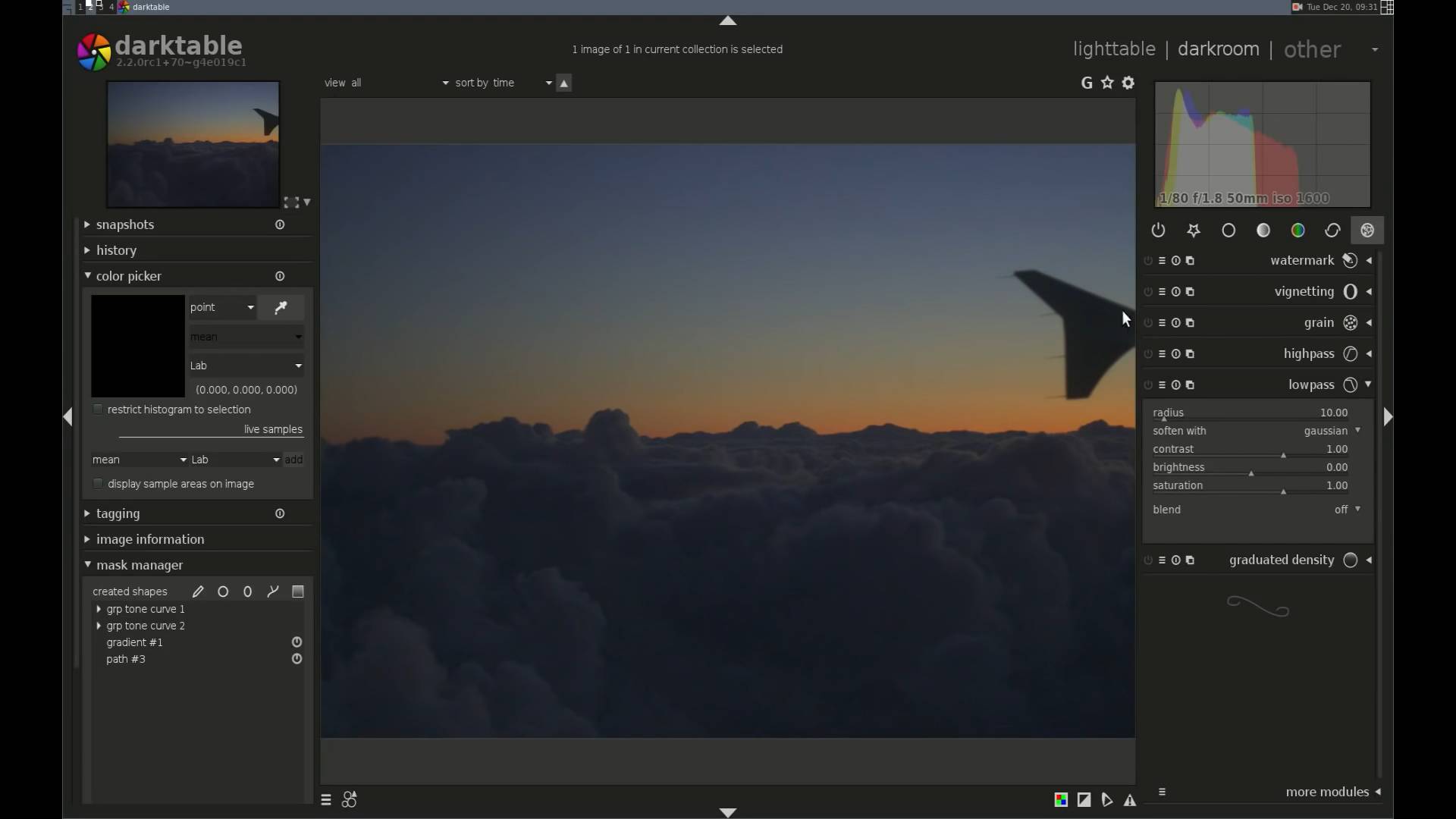Open the gear preferences icon
1456x819 pixels.
pyautogui.click(x=1128, y=83)
